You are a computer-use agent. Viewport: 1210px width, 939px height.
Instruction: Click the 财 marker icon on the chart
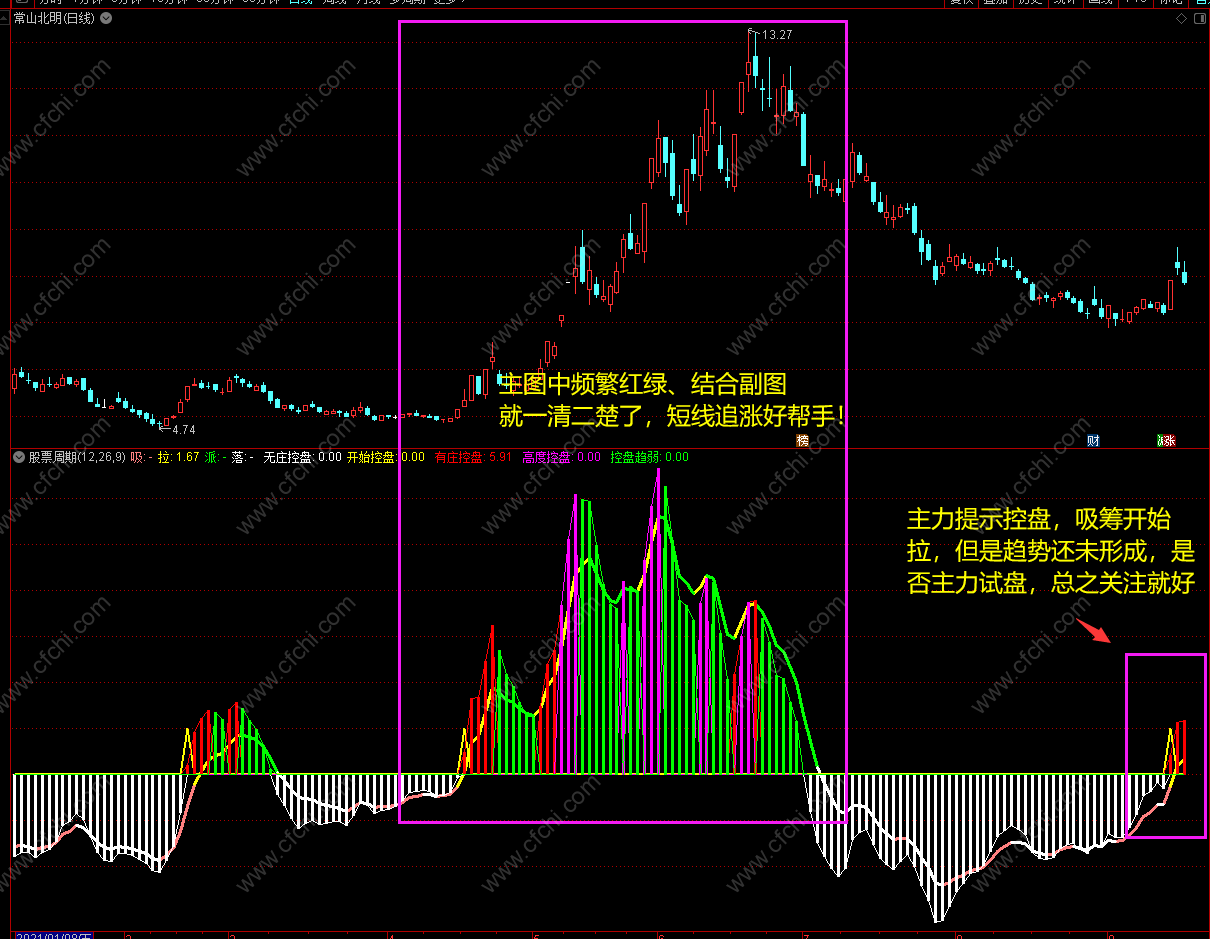1093,441
